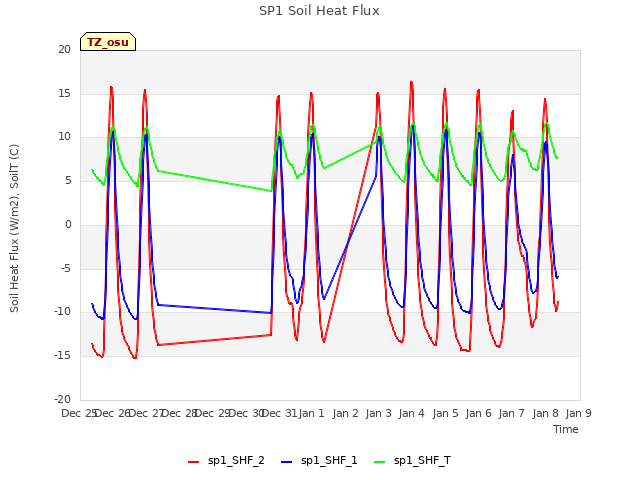Click the Jan 6 x-axis tick label
The image size is (640, 480).
point(478,413)
